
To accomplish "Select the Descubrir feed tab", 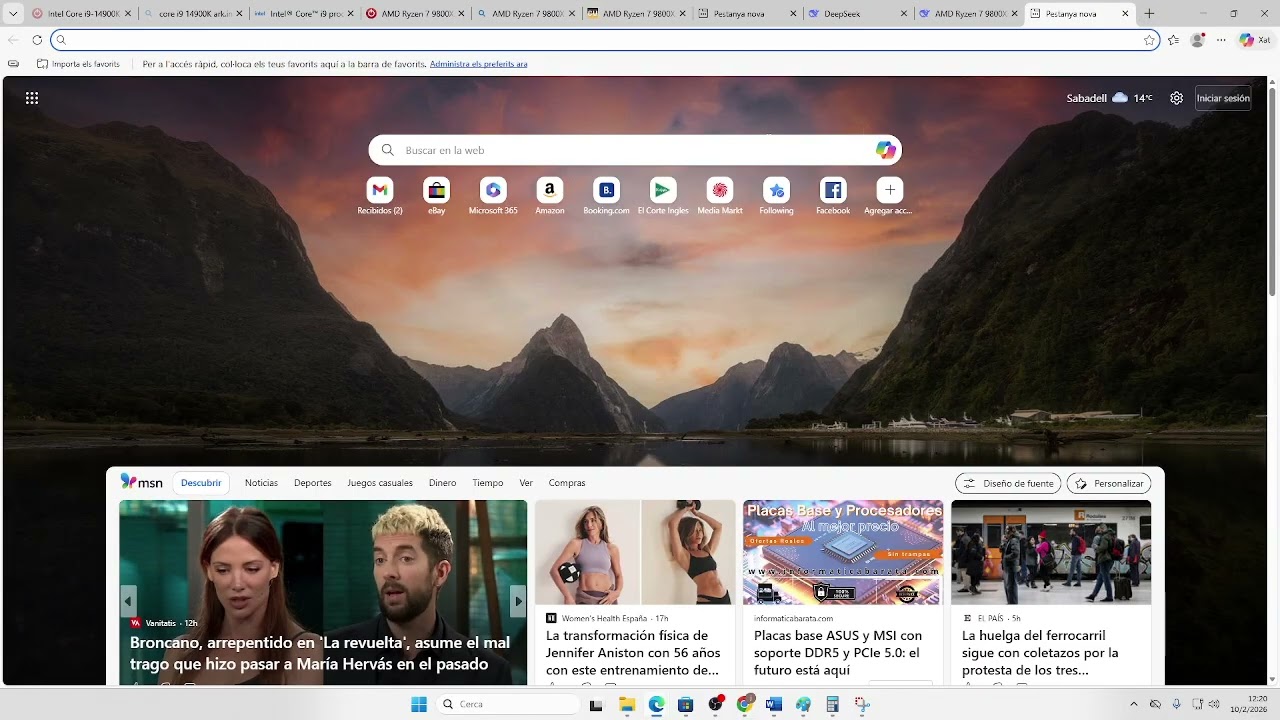I will click(x=201, y=483).
